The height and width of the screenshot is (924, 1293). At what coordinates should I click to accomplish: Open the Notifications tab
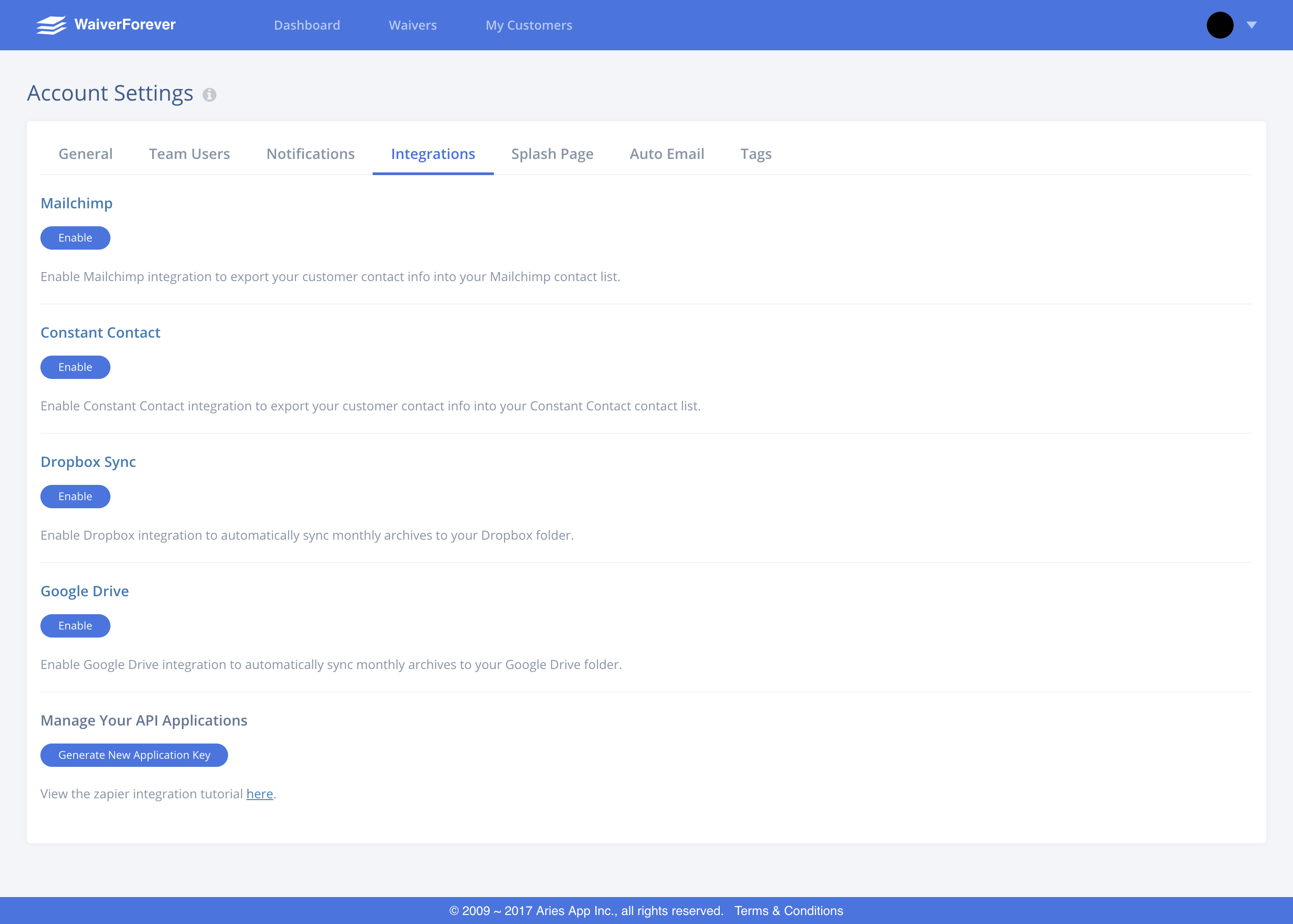pyautogui.click(x=311, y=154)
